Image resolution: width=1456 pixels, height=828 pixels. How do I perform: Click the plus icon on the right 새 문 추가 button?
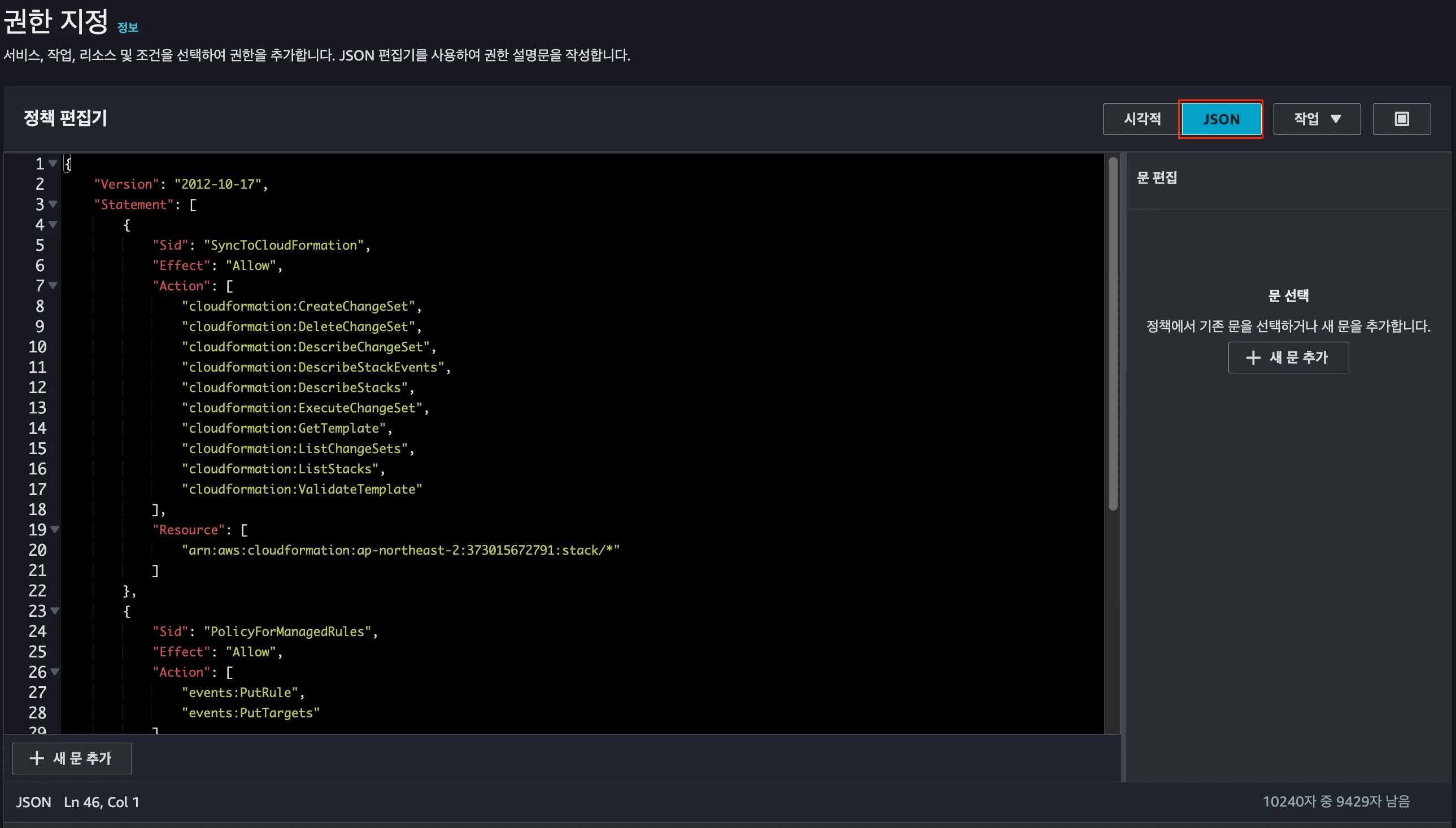[1253, 357]
